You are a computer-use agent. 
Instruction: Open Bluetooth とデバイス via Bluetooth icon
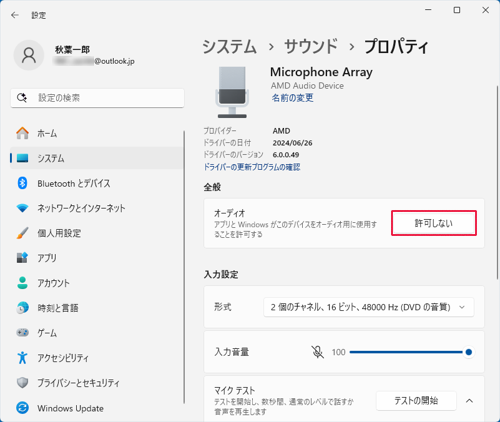coord(22,183)
